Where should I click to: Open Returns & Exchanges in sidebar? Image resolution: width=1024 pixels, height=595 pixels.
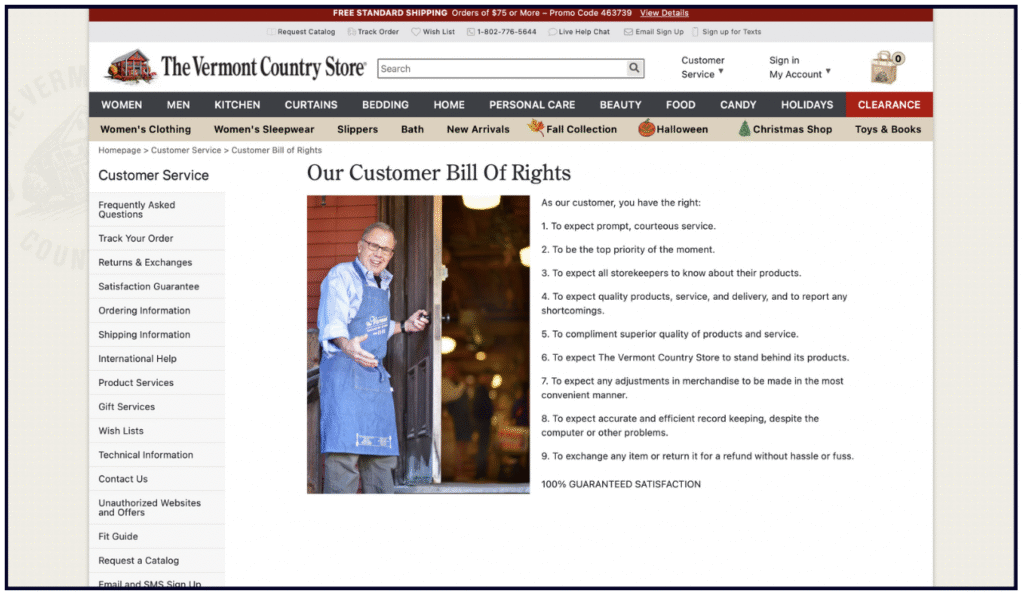tap(145, 263)
